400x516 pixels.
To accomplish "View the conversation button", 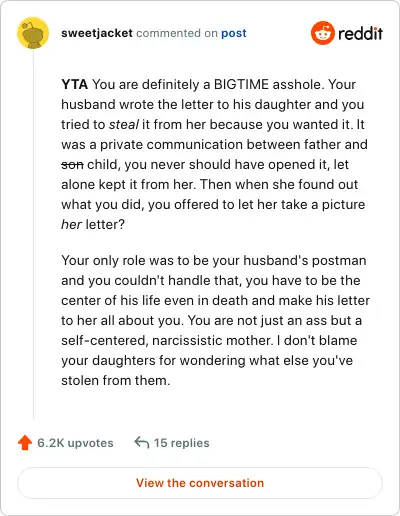I will 200,483.
